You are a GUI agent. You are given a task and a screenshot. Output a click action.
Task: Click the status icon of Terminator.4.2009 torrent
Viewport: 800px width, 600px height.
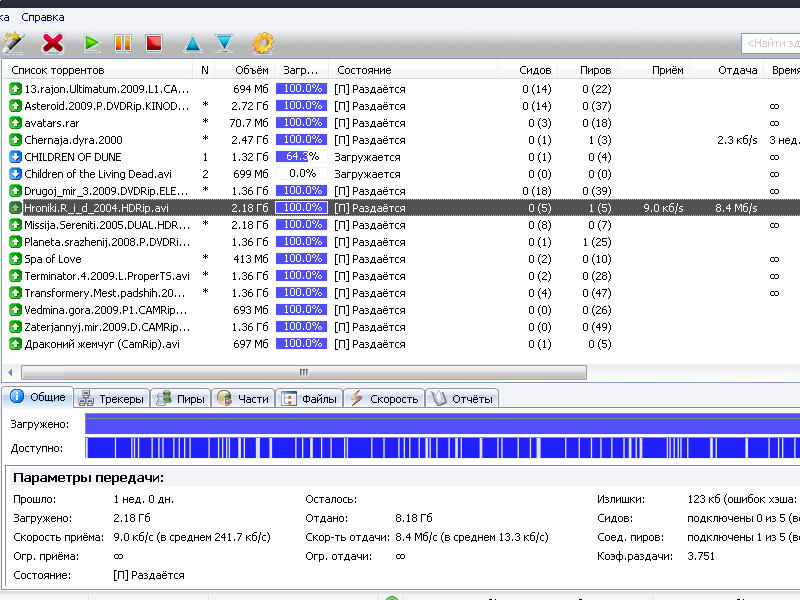pos(15,276)
